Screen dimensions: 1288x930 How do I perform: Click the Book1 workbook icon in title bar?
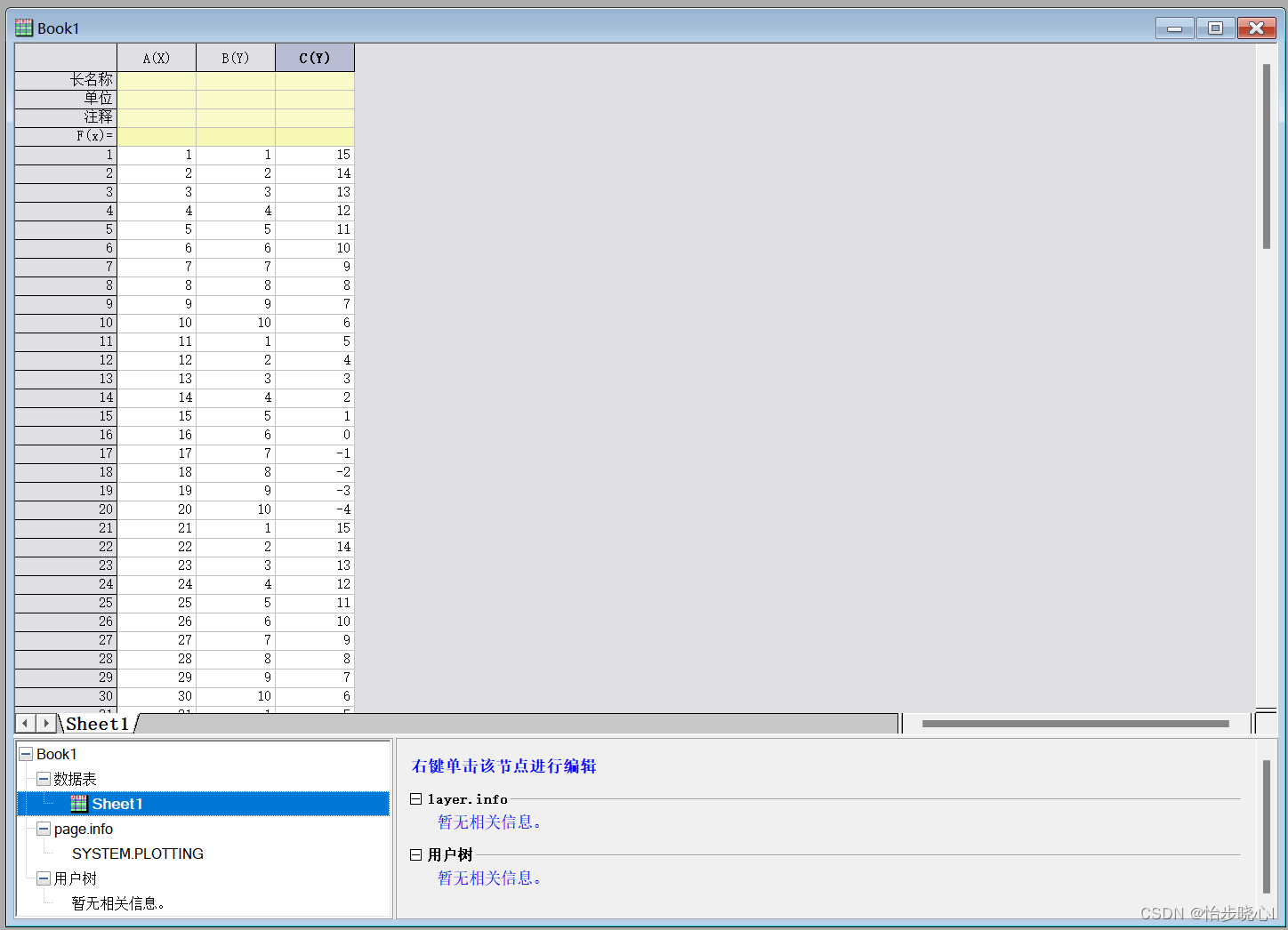click(24, 28)
